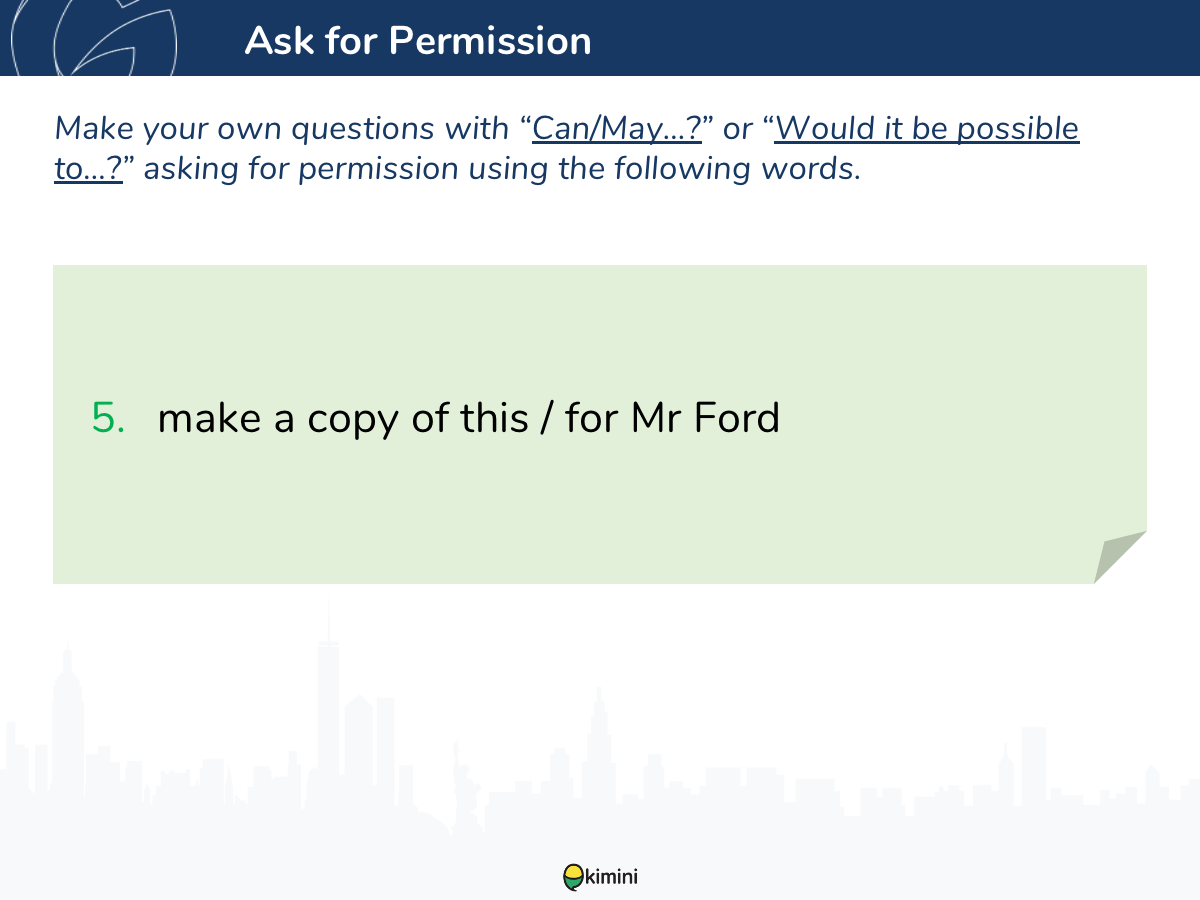This screenshot has width=1200, height=900.
Task: Click the 'kimini' brand text
Action: click(610, 878)
